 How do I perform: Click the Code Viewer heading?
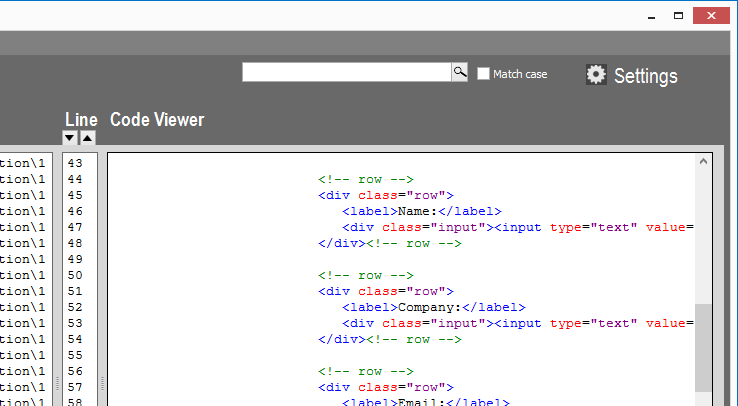157,120
